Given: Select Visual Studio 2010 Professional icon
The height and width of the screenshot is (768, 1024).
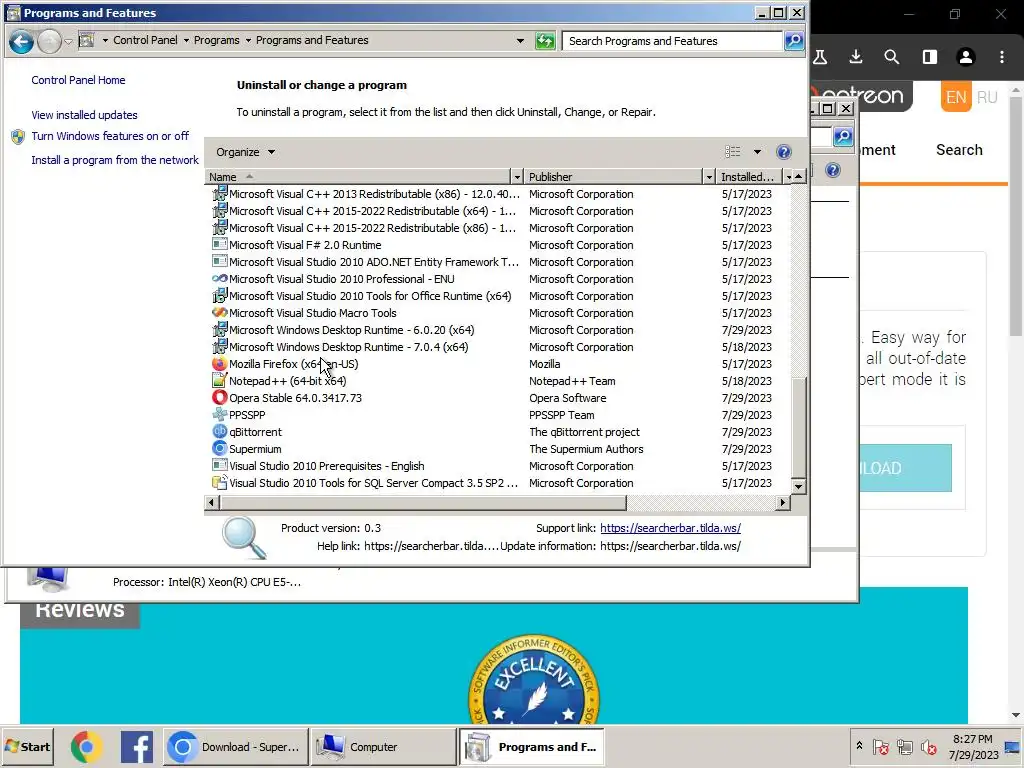Looking at the screenshot, I should coord(219,279).
